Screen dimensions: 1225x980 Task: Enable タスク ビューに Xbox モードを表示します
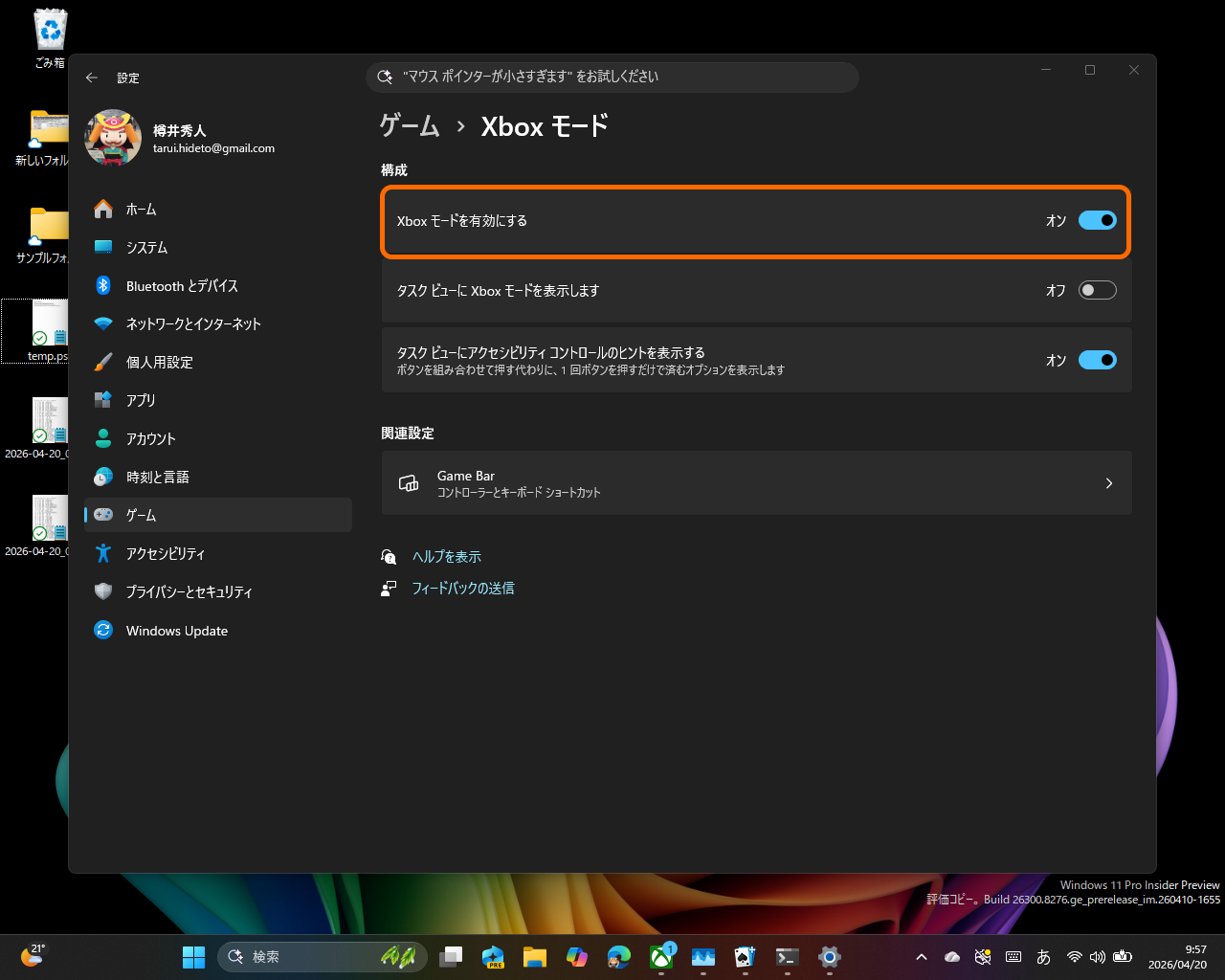(1097, 289)
